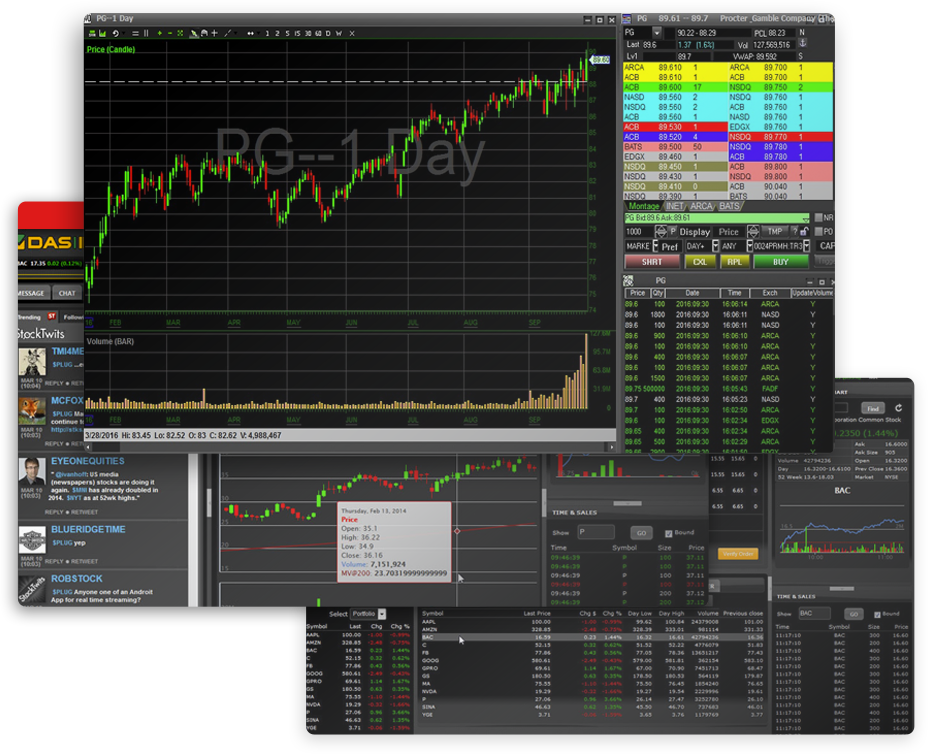Select the pencil drawing tool in chart toolbar
928x754 pixels.
pyautogui.click(x=194, y=34)
